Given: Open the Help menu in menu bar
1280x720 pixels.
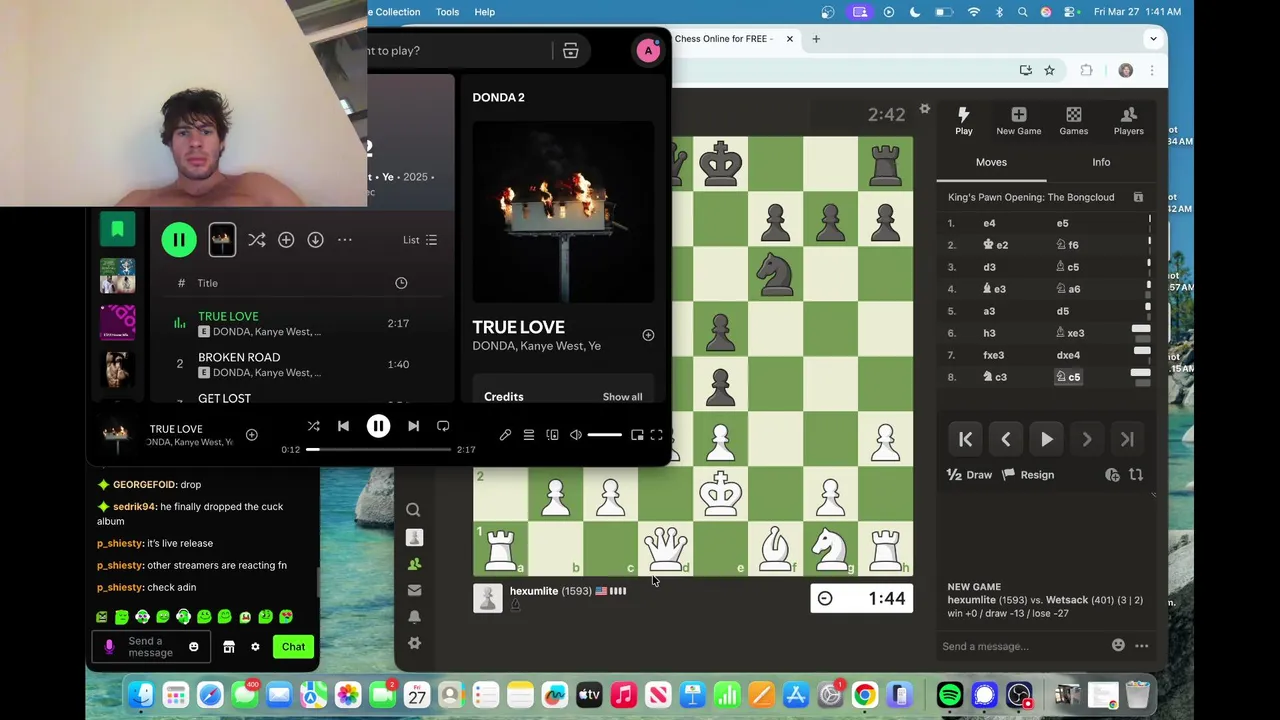Looking at the screenshot, I should tap(484, 12).
